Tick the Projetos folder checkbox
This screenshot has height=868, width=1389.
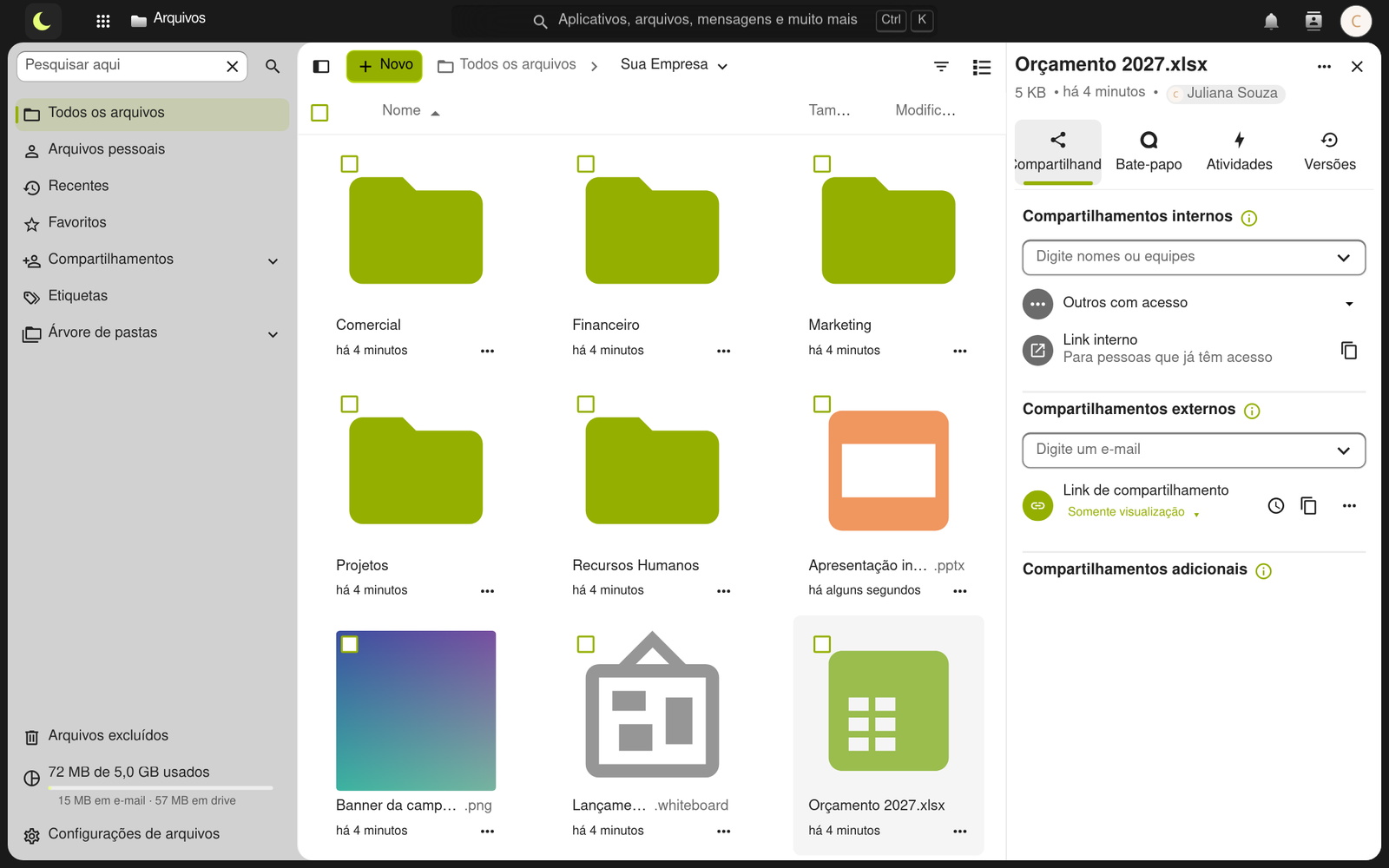click(x=349, y=404)
